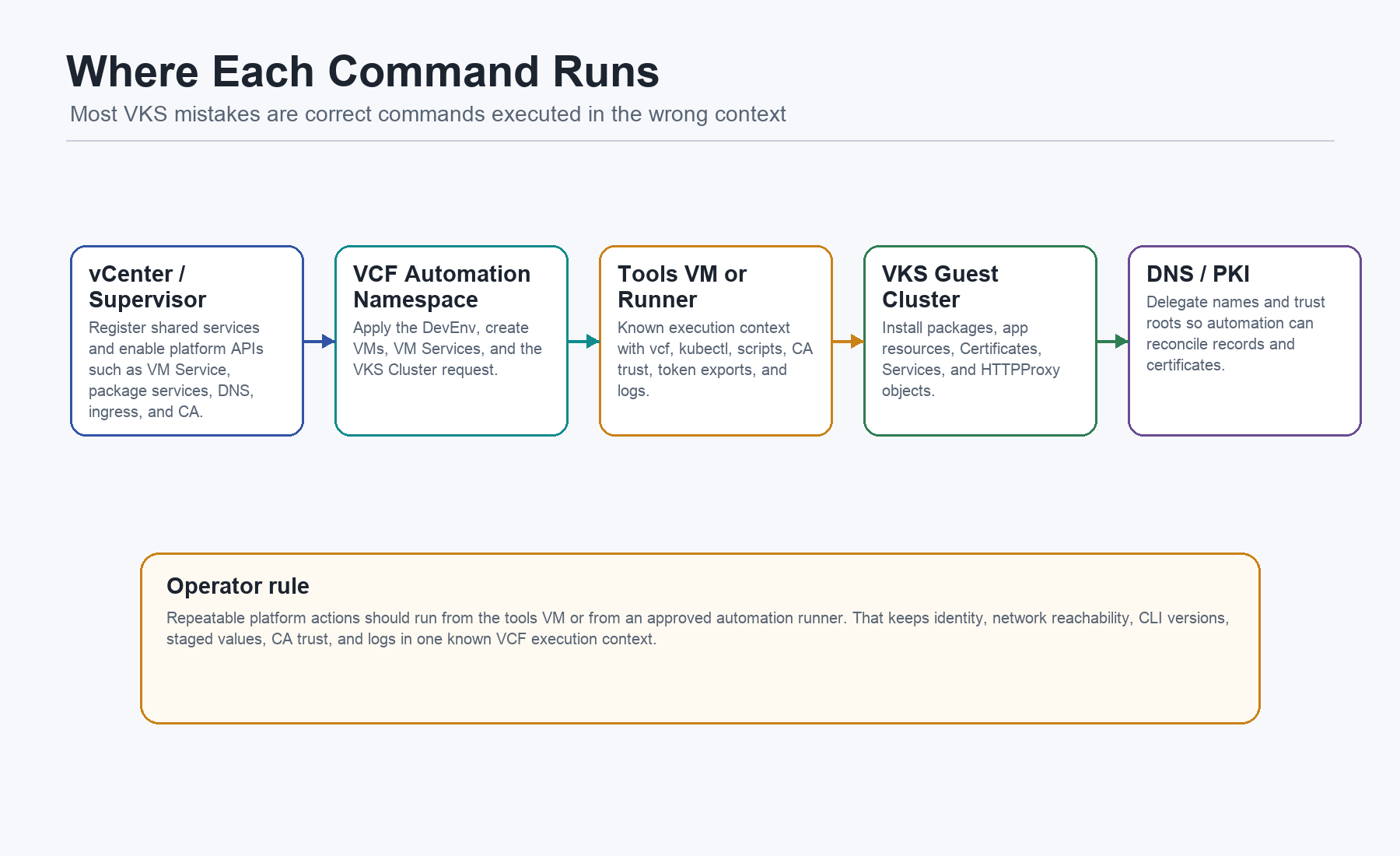Select the 'vCenter / Supervisor' heading
The height and width of the screenshot is (856, 1400).
pos(148,286)
